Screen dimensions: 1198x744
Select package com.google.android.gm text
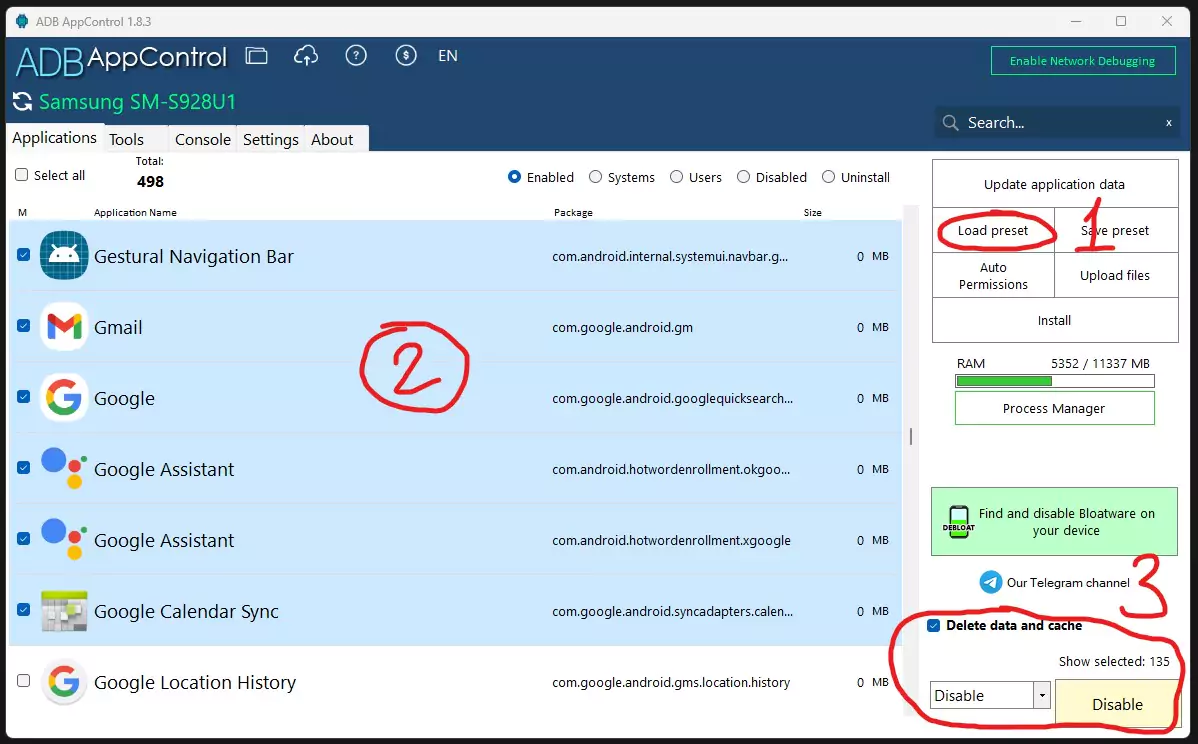(x=623, y=328)
